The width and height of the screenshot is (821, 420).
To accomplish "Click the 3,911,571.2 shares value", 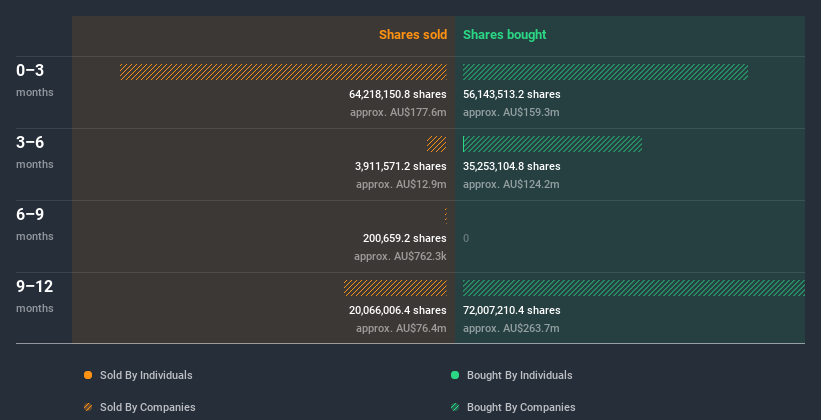I will coord(401,166).
